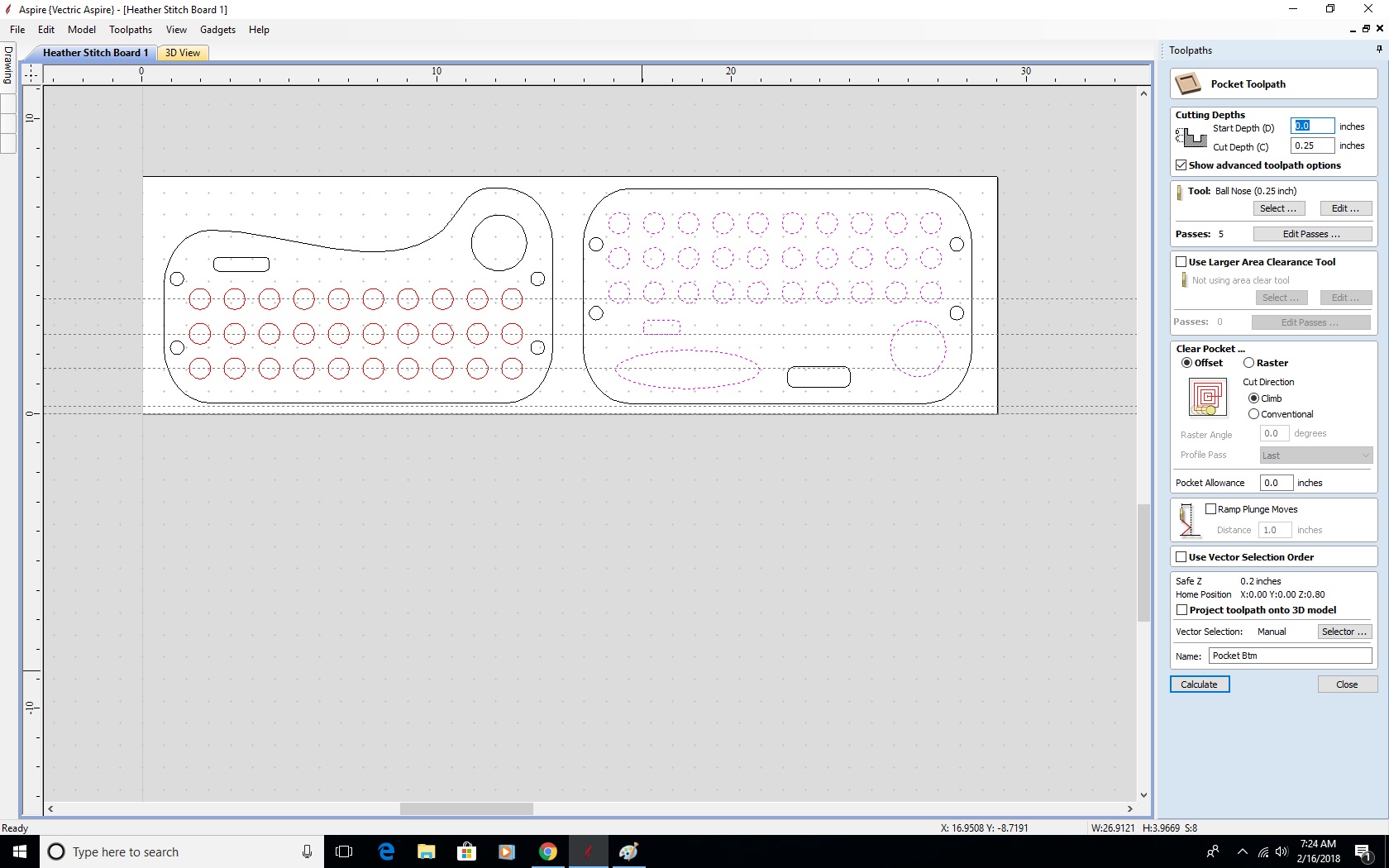Click the canvas scroll right arrow
Image resolution: width=1389 pixels, height=868 pixels.
click(1129, 808)
